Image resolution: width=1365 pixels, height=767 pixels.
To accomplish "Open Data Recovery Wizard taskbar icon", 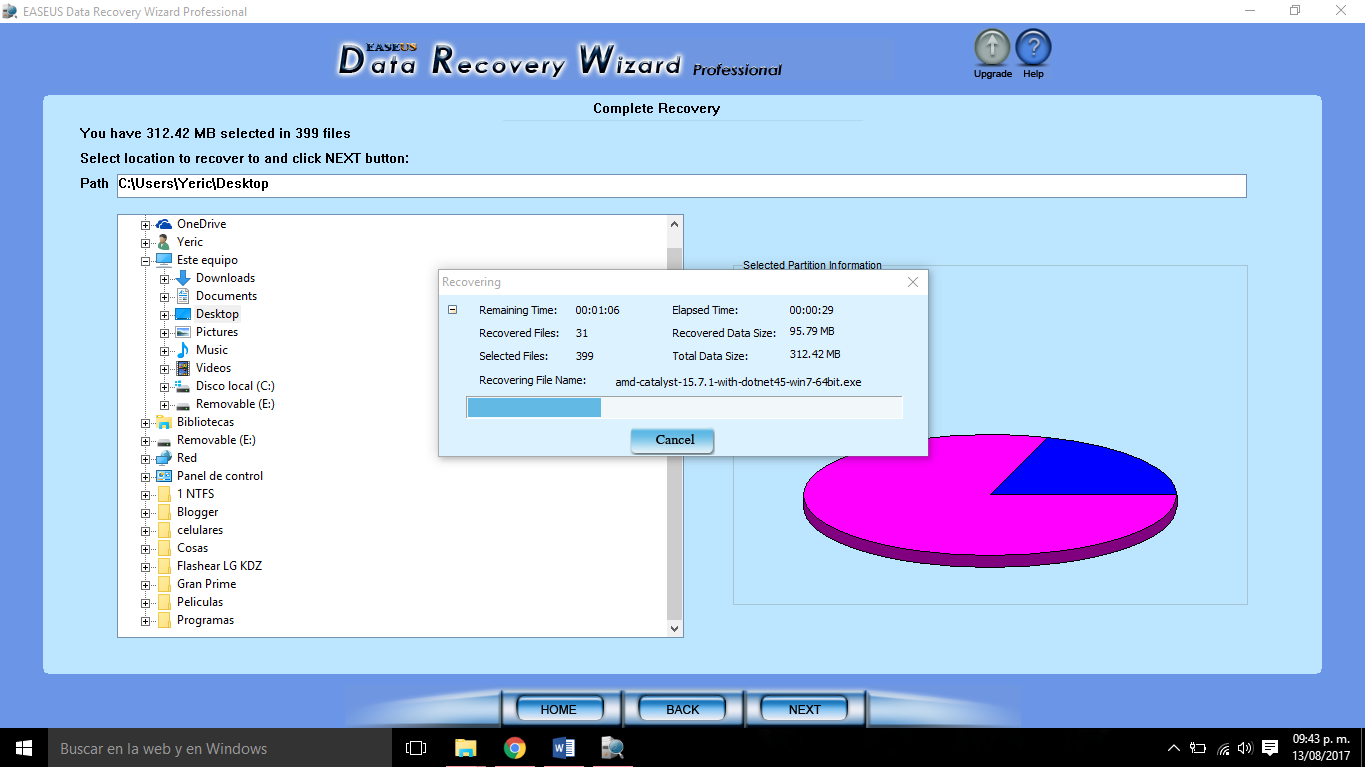I will coord(612,748).
